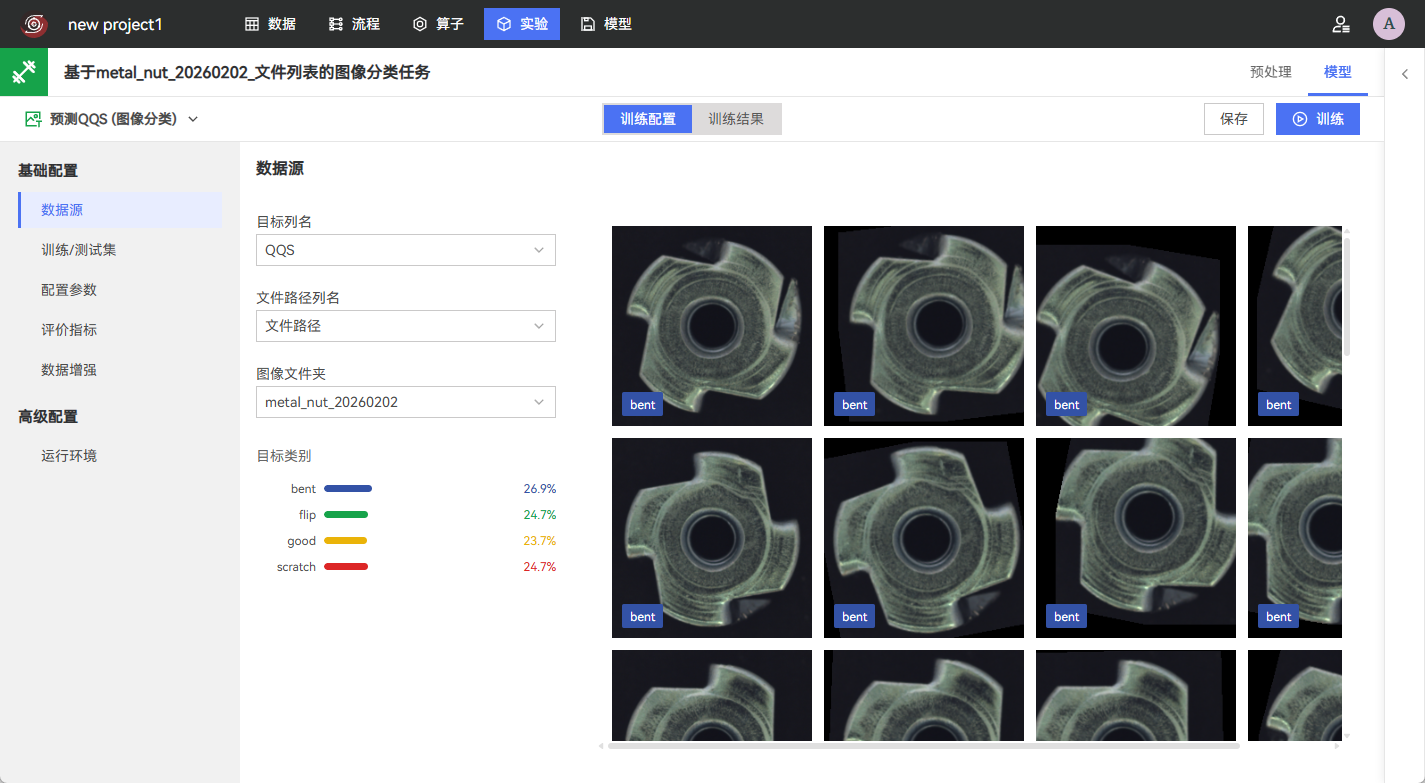Image resolution: width=1425 pixels, height=783 pixels.
Task: Open top-bar 模型 via its disk icon
Action: (588, 24)
